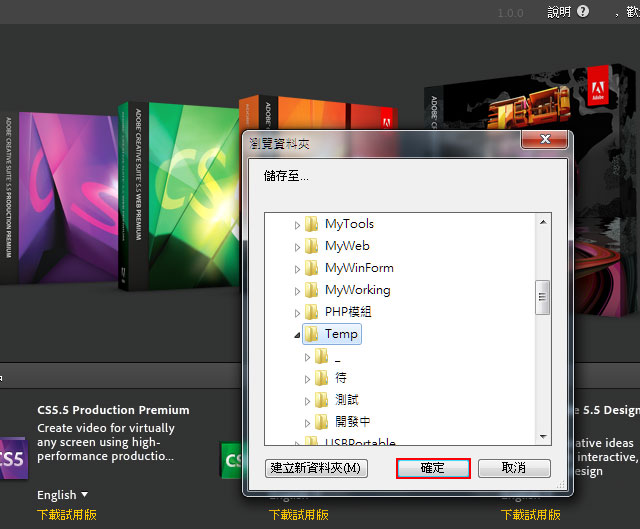640x529 pixels.
Task: Click 下載試用版 link in the middle column
Action: tap(299, 515)
